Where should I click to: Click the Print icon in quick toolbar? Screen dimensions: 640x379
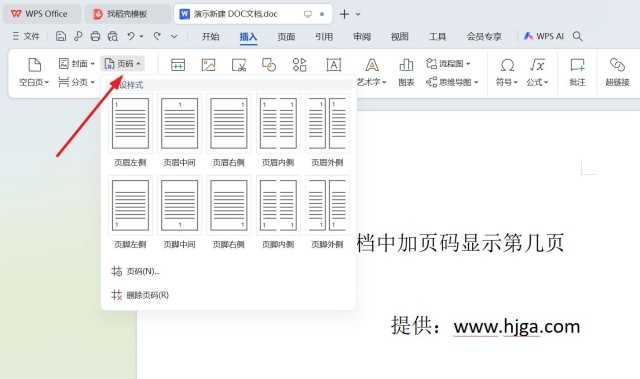pyautogui.click(x=95, y=36)
